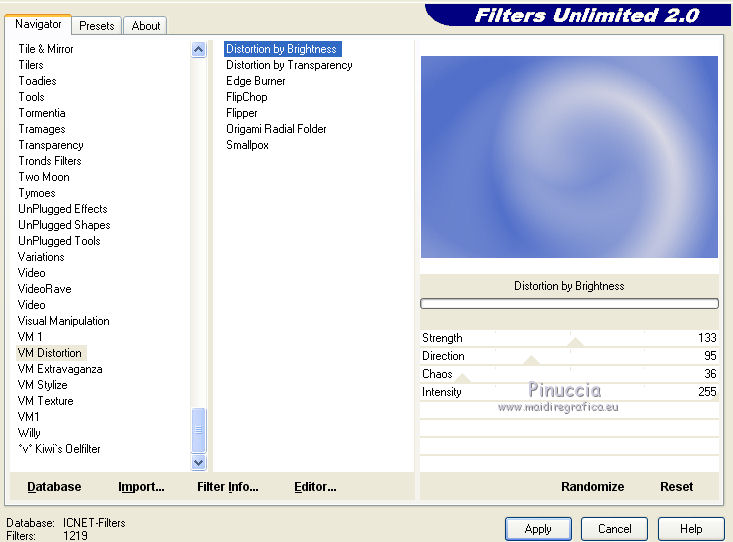Select FlipChop filter
Screen dimensions: 733x542
(x=246, y=97)
